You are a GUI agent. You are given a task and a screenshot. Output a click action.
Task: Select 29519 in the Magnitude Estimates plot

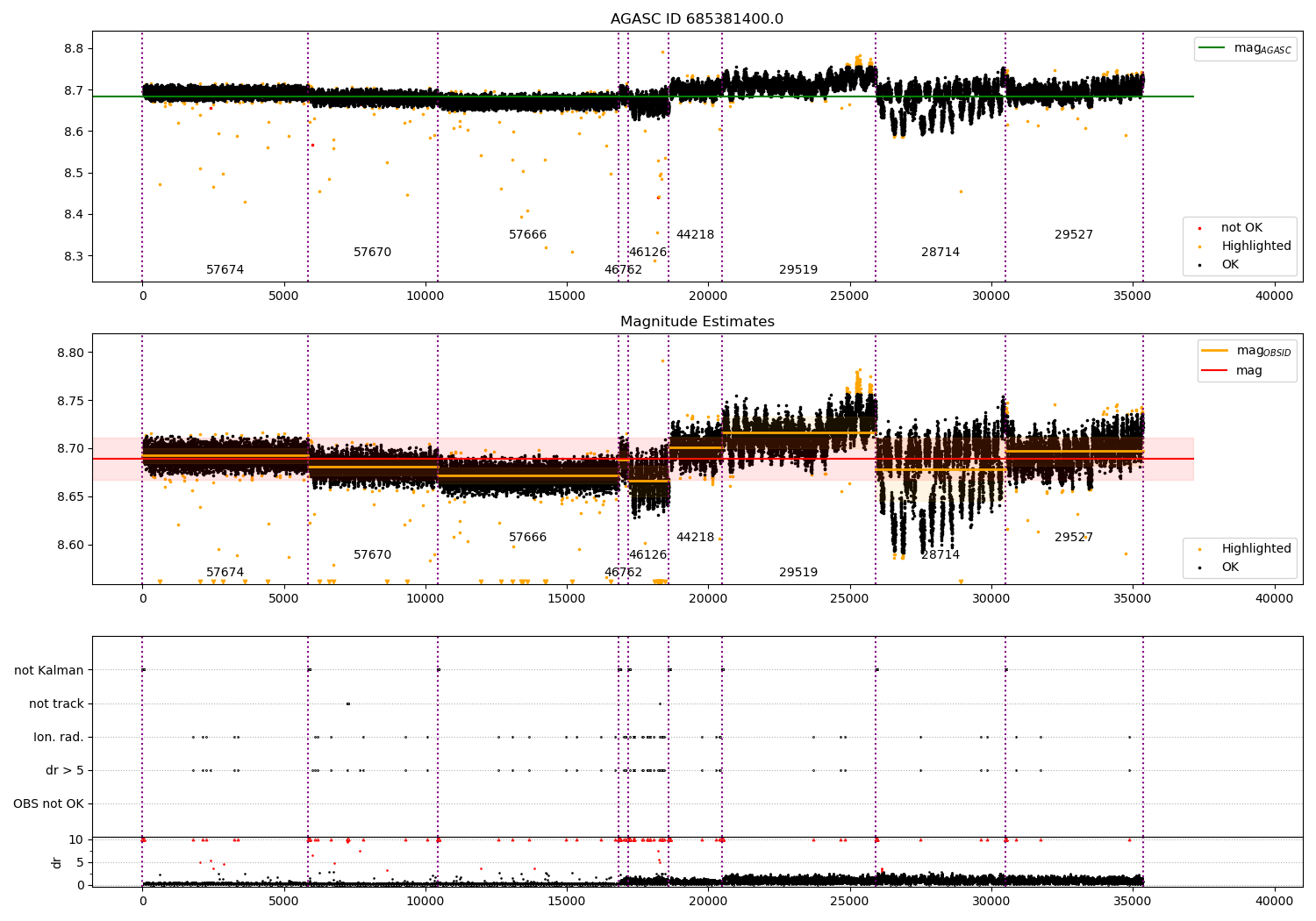798,573
